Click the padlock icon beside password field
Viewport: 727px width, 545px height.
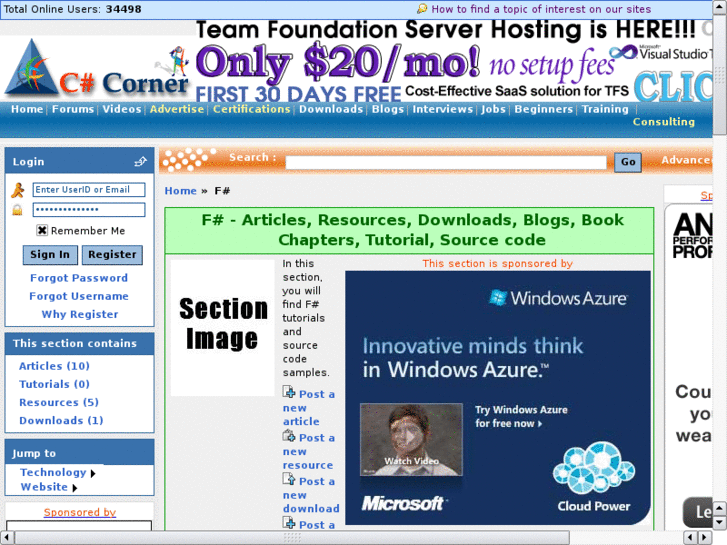(x=17, y=210)
